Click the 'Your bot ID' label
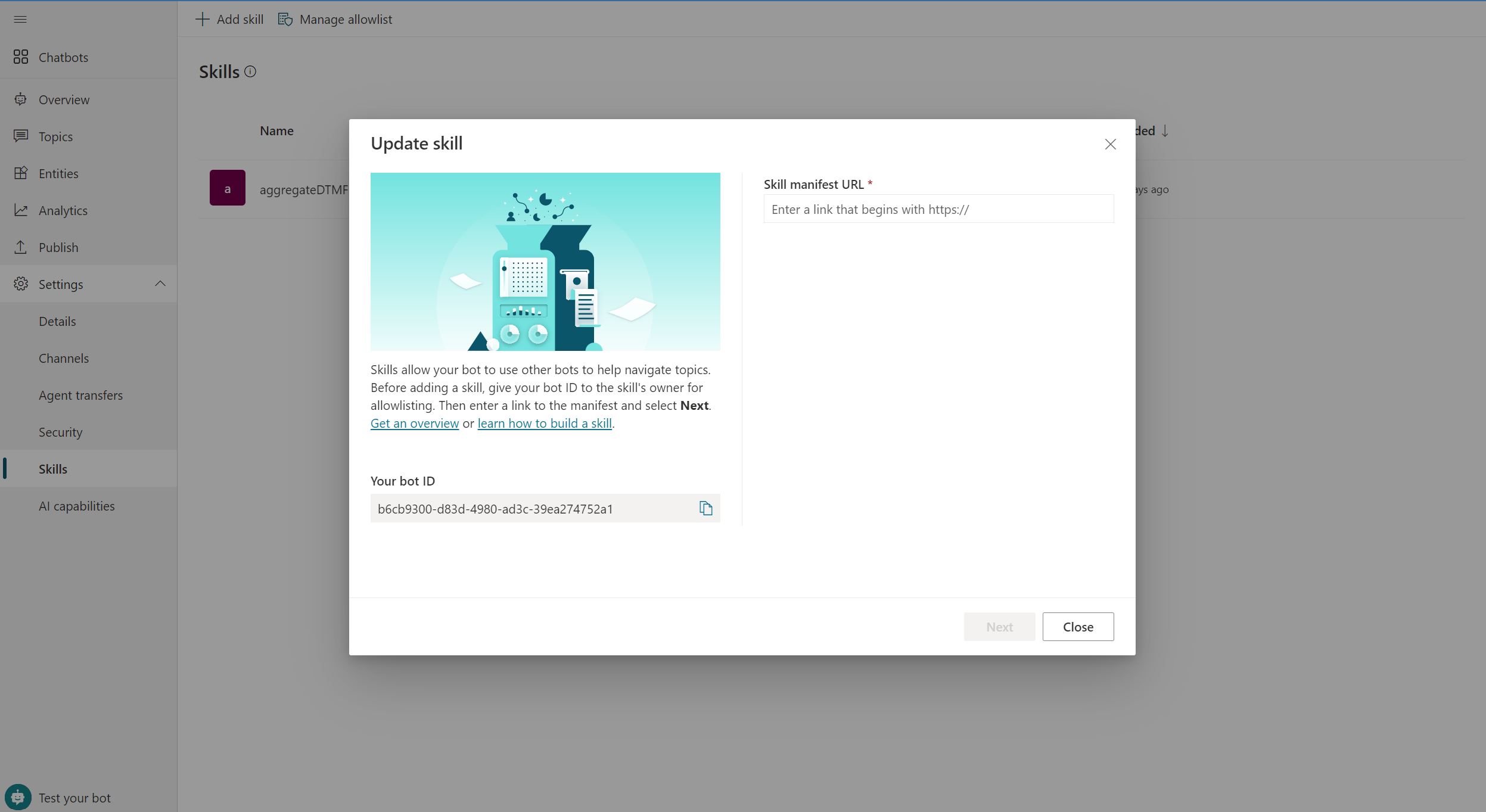1486x812 pixels. point(403,481)
